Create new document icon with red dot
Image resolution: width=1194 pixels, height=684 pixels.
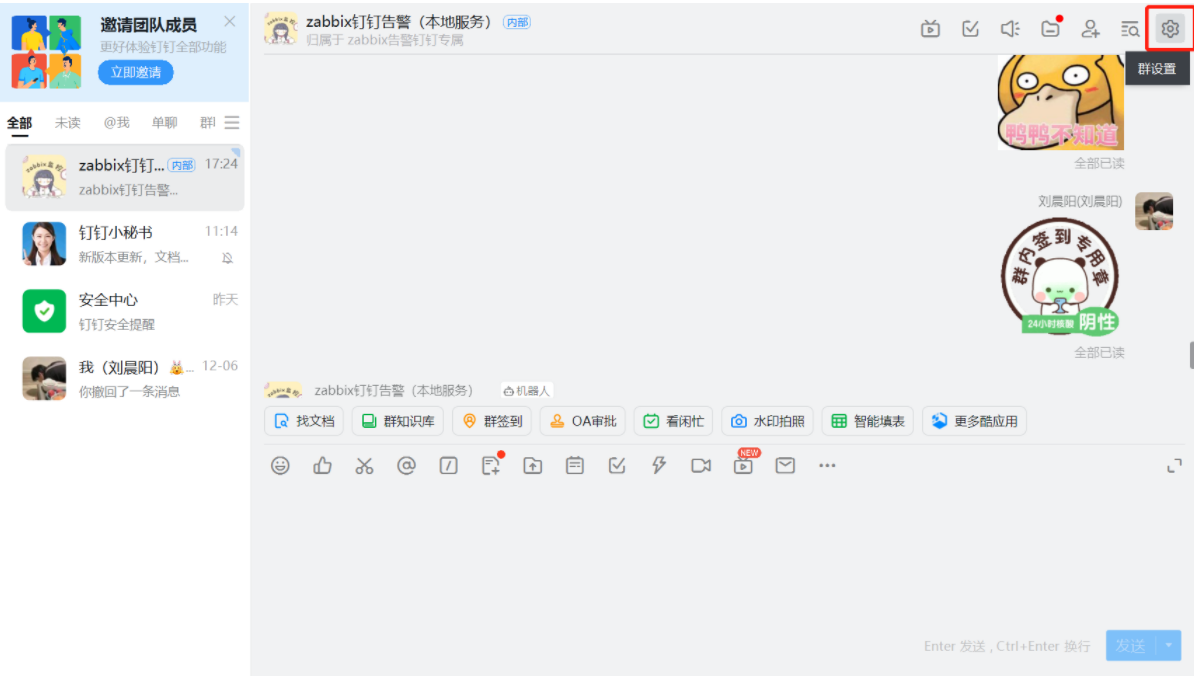(x=491, y=465)
